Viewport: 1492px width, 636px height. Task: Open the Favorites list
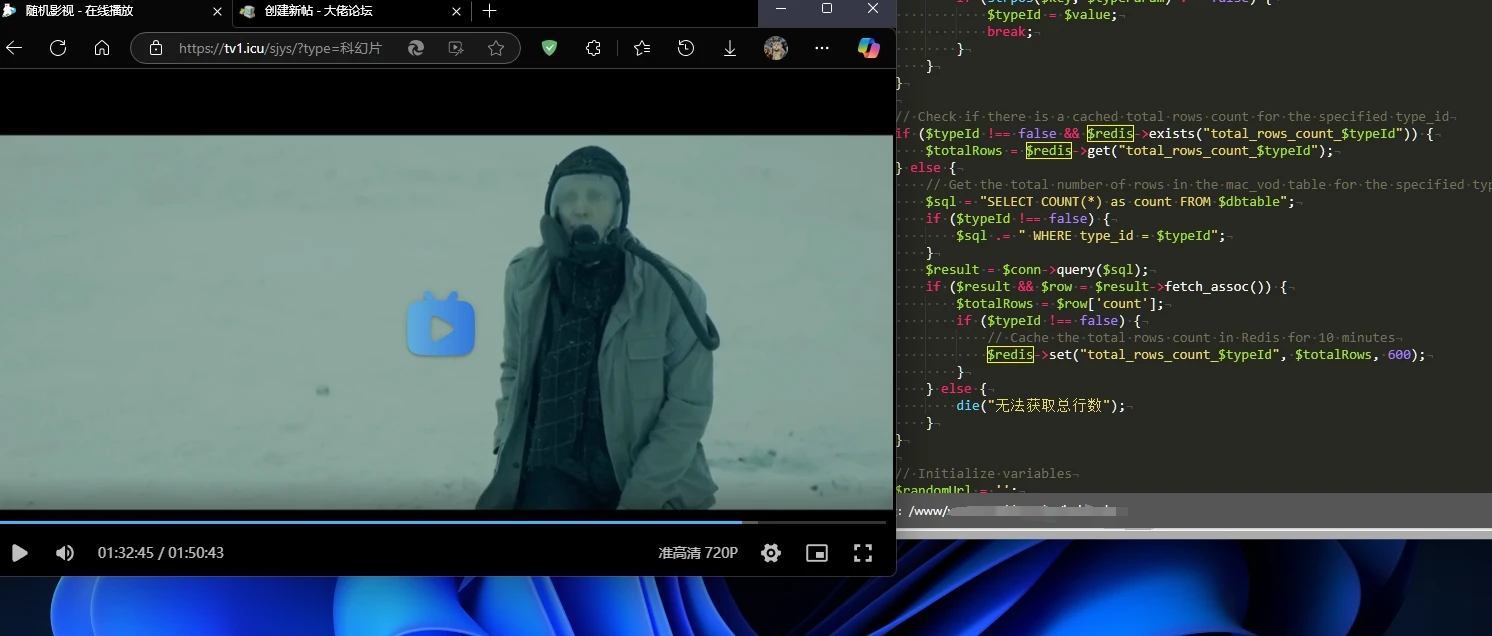(x=642, y=48)
